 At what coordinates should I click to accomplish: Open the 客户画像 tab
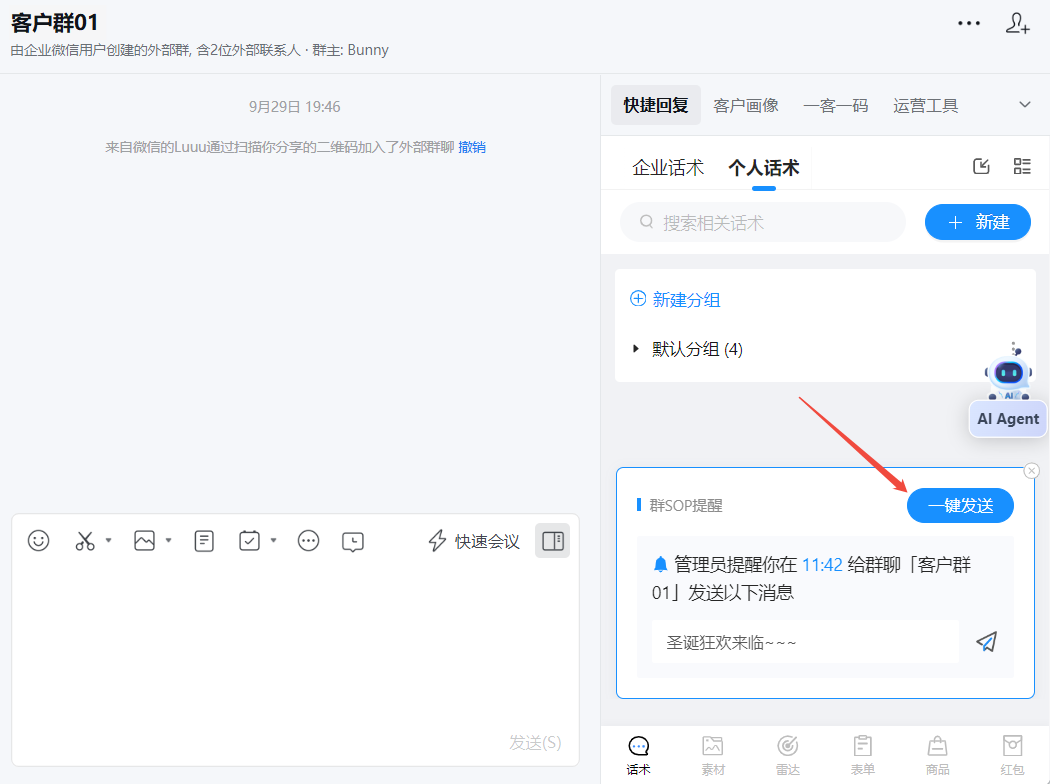click(x=746, y=105)
